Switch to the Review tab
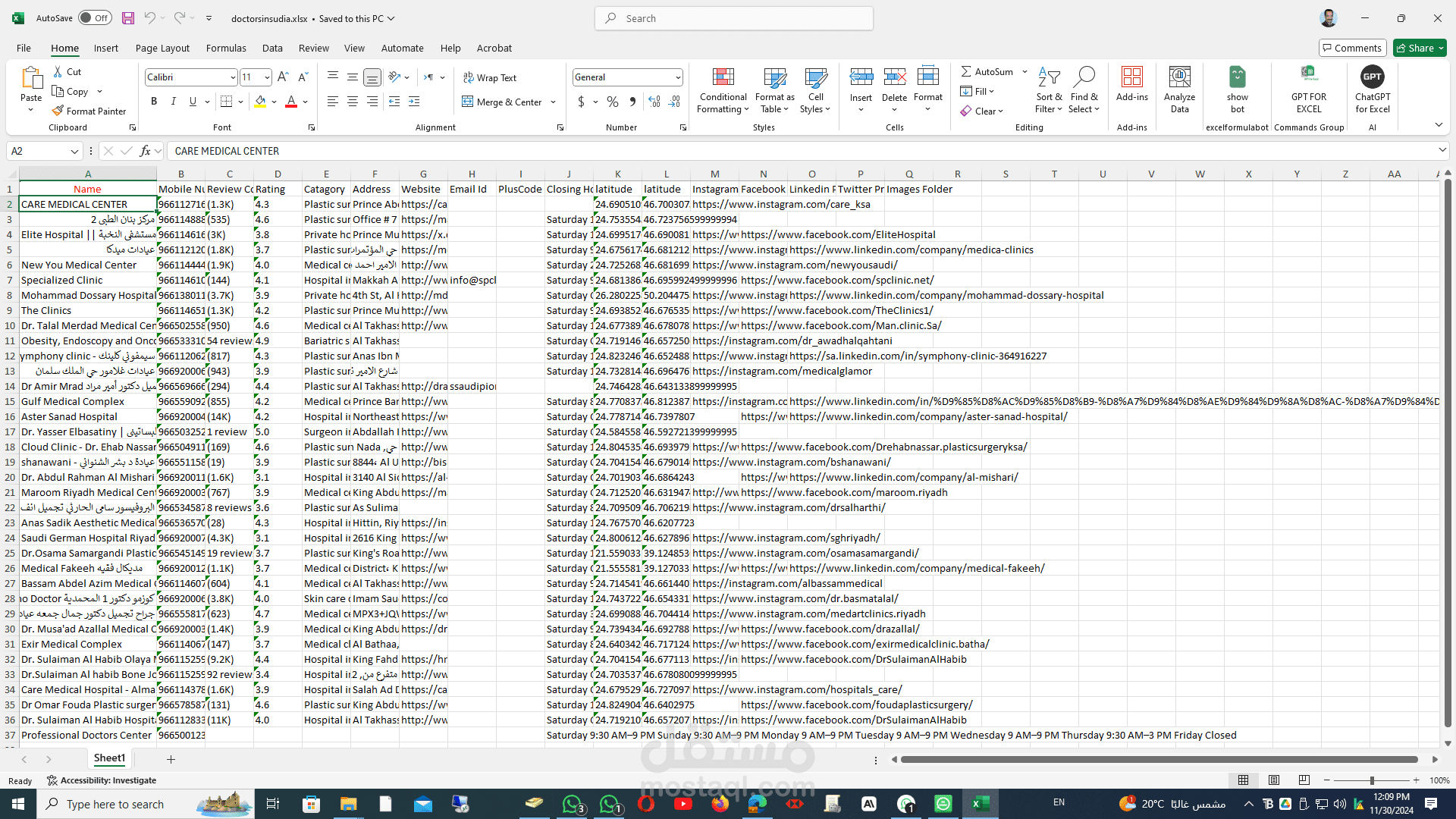This screenshot has width=1456, height=819. tap(314, 48)
